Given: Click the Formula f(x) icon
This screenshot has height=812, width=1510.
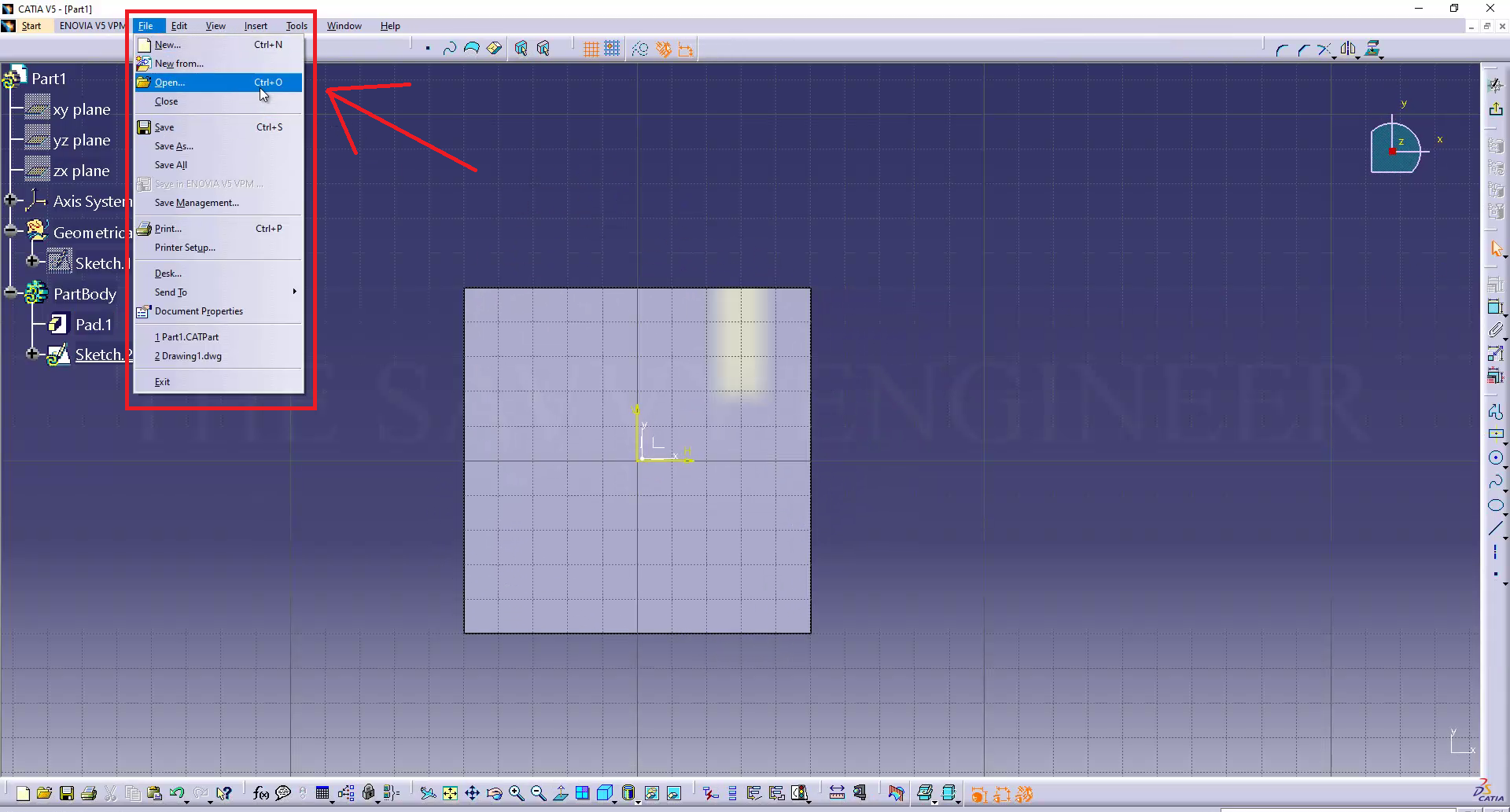Looking at the screenshot, I should pyautogui.click(x=260, y=793).
